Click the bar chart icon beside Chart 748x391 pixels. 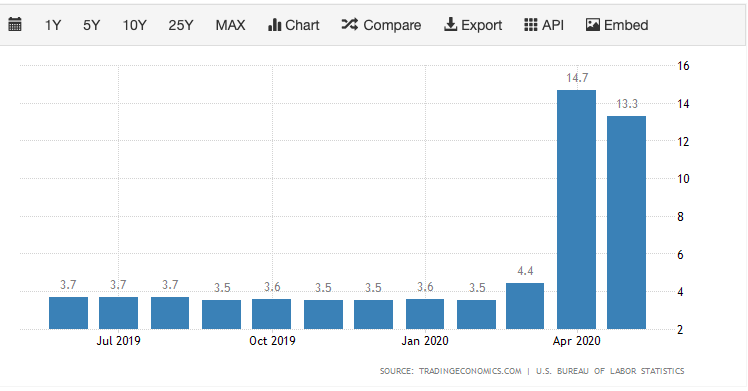click(x=274, y=25)
